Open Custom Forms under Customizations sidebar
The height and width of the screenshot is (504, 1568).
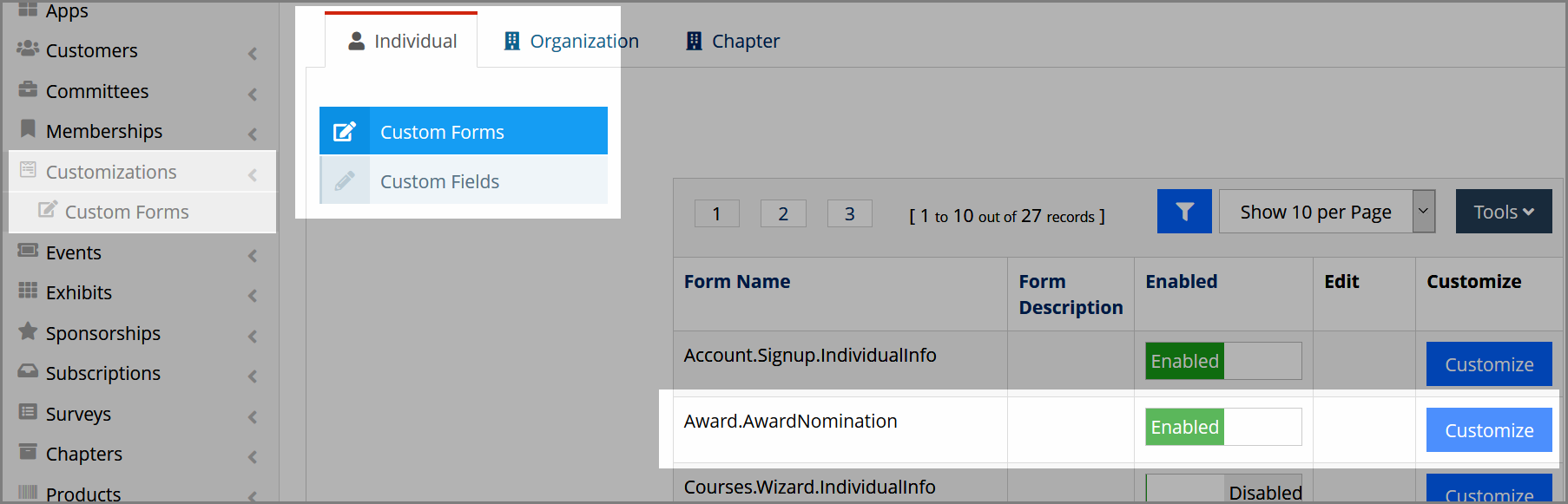tap(127, 212)
